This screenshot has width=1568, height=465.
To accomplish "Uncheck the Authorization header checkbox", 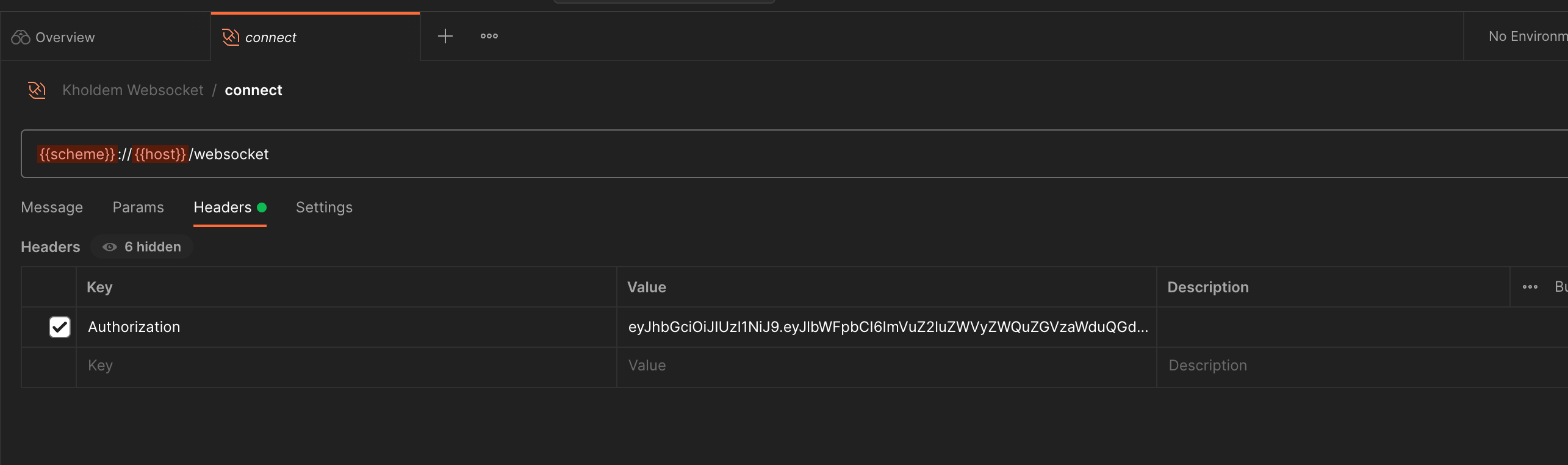I will tap(60, 327).
